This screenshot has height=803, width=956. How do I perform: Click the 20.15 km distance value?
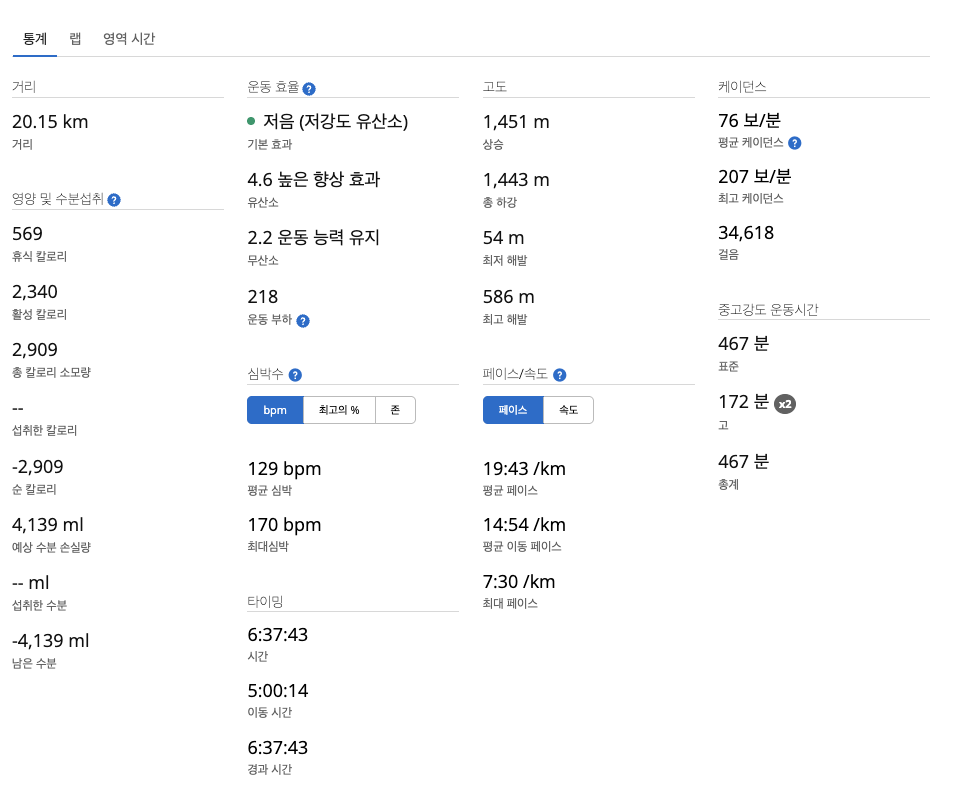pos(50,122)
